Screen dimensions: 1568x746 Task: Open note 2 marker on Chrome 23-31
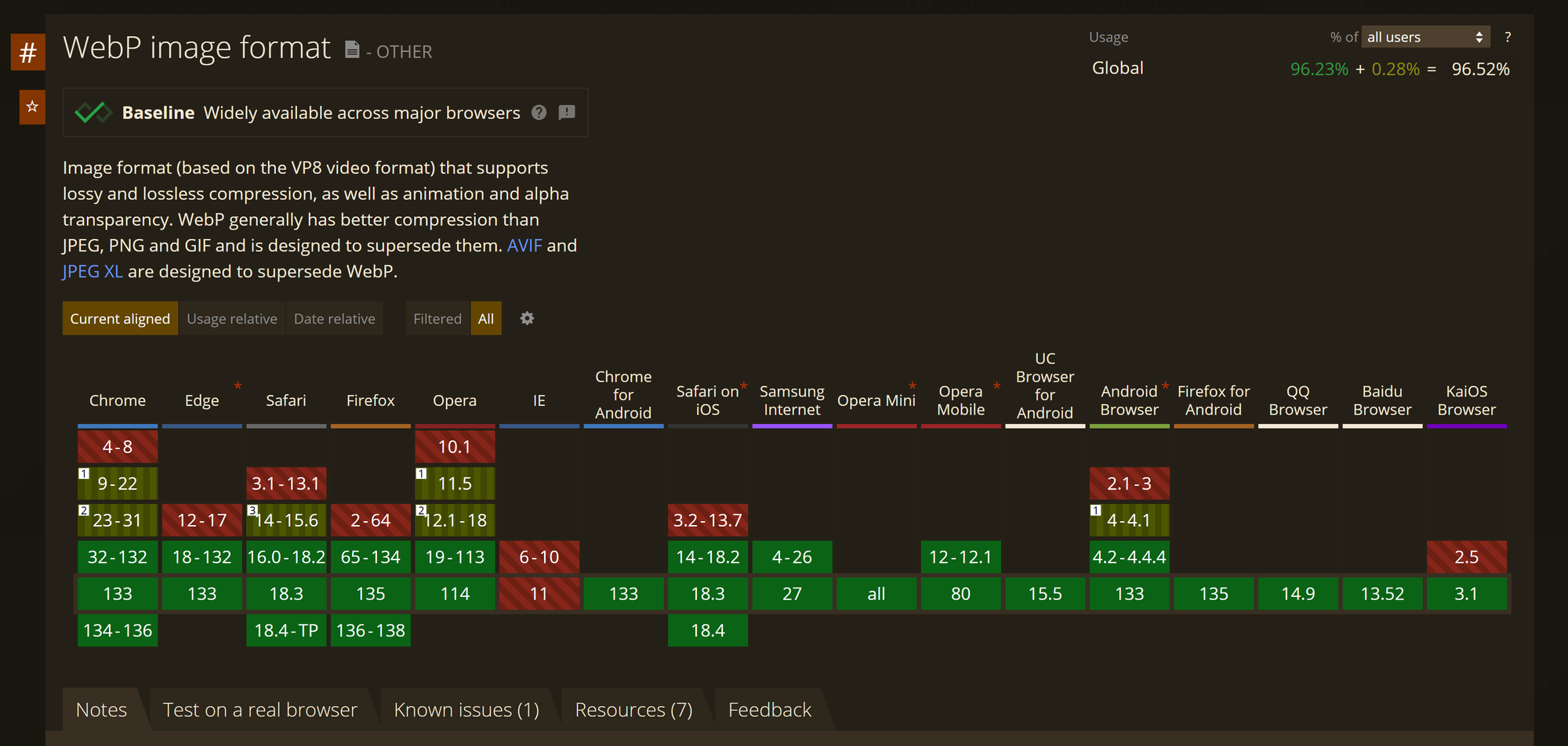pos(84,510)
